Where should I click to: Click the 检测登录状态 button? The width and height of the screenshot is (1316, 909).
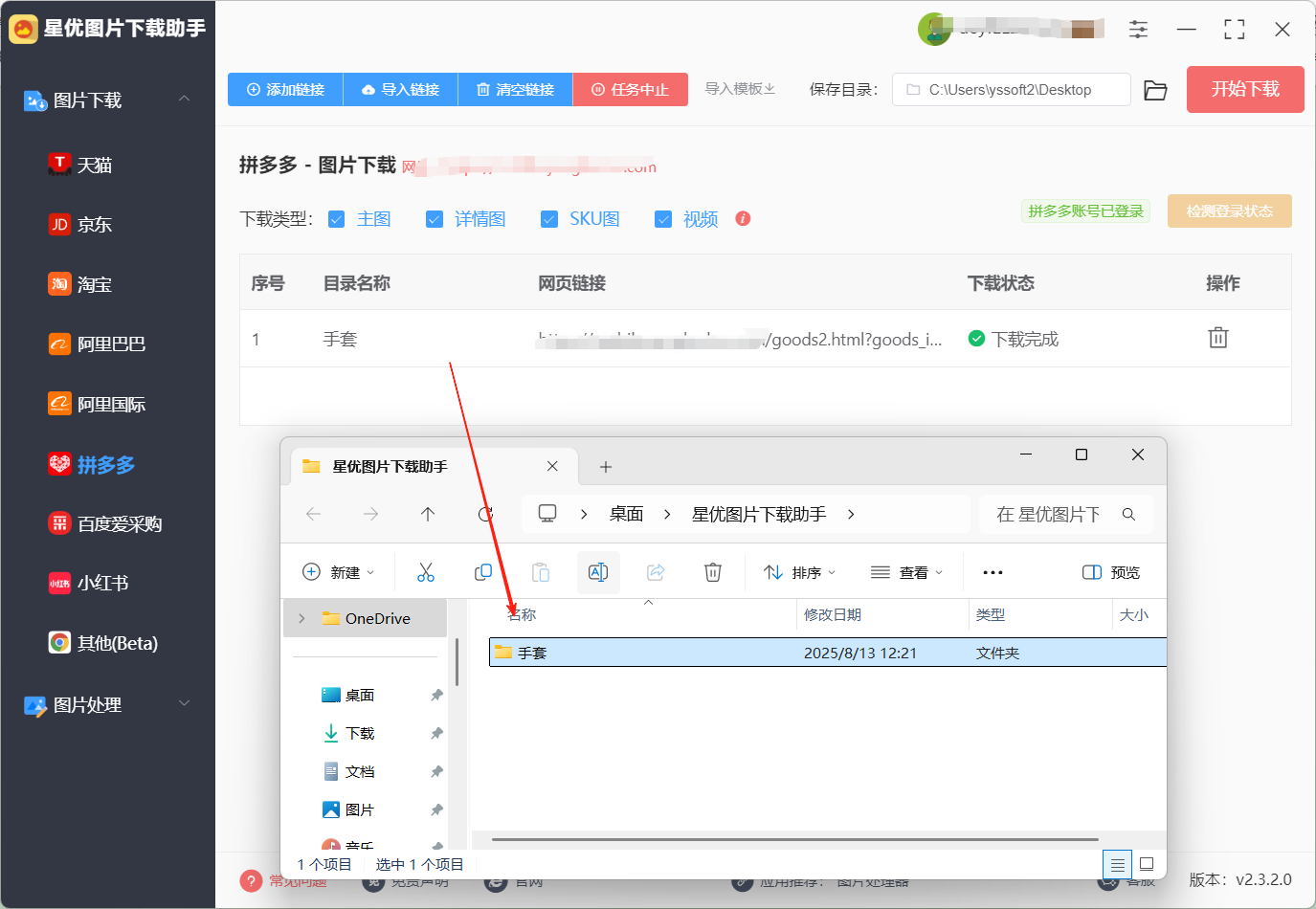coord(1229,211)
